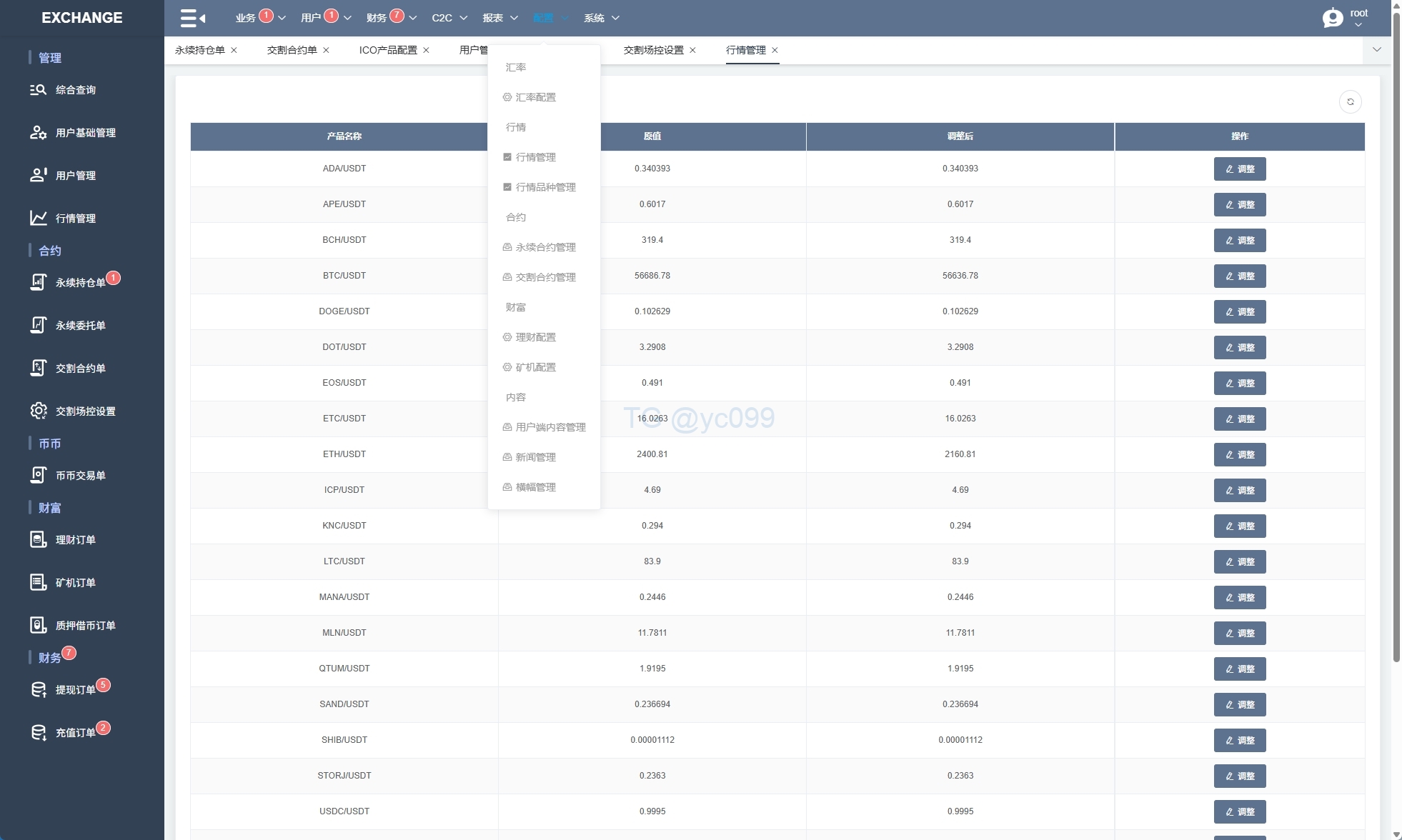Click 调整 button for BTC/USDT row
The image size is (1402, 840).
coord(1239,276)
